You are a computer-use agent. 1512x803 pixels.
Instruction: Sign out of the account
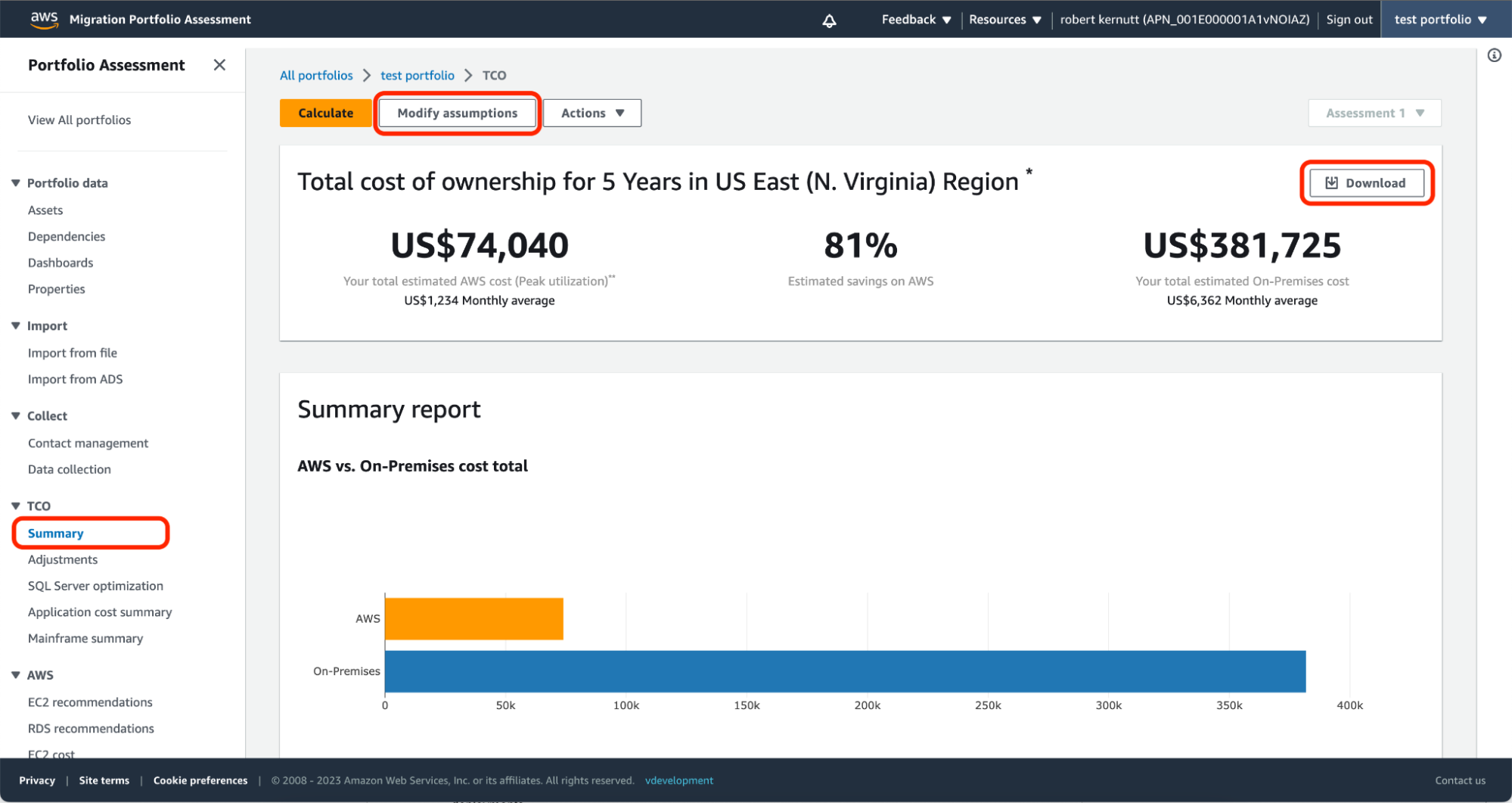pos(1349,20)
